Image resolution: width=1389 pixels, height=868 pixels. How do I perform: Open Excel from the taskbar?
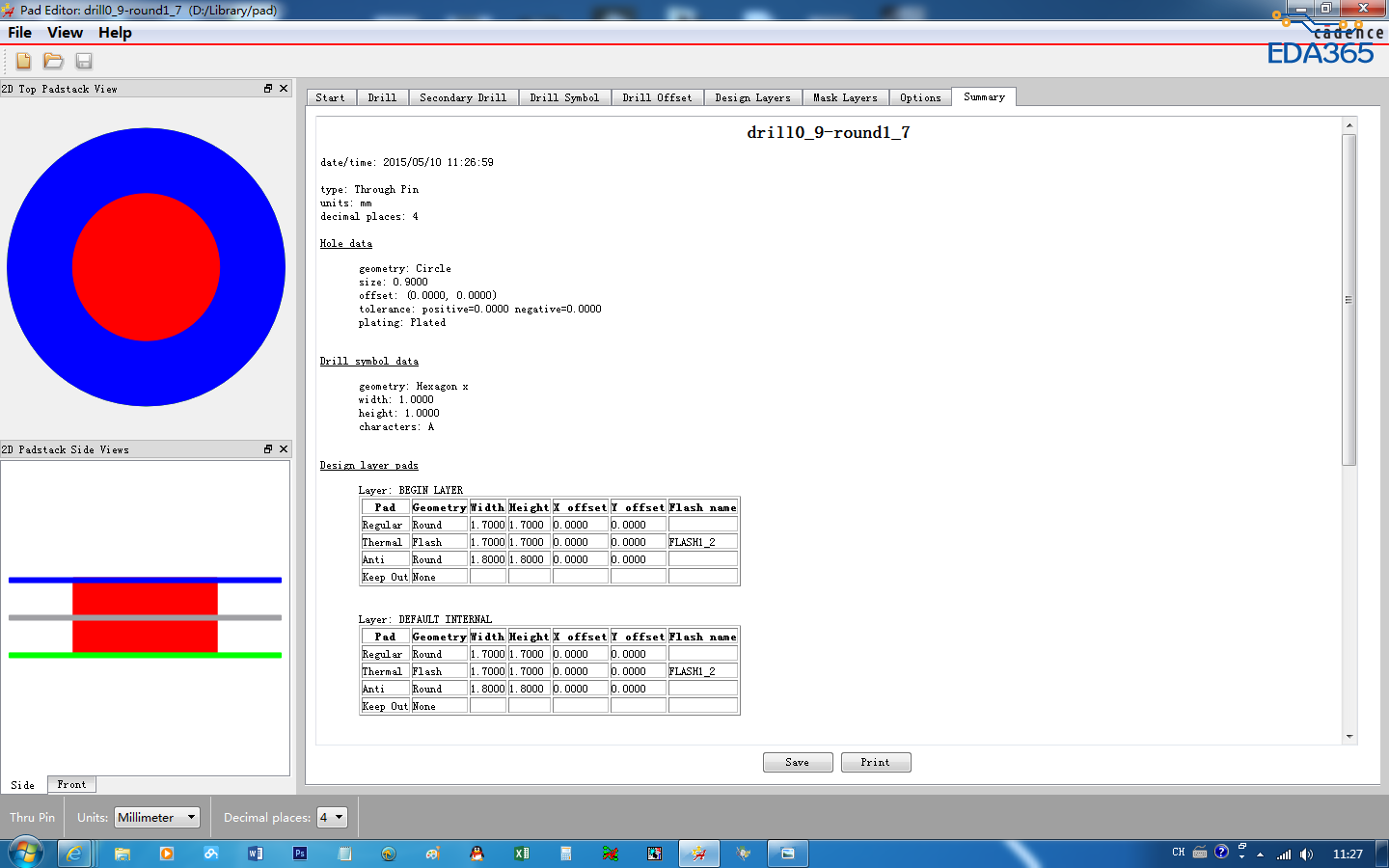pos(522,854)
